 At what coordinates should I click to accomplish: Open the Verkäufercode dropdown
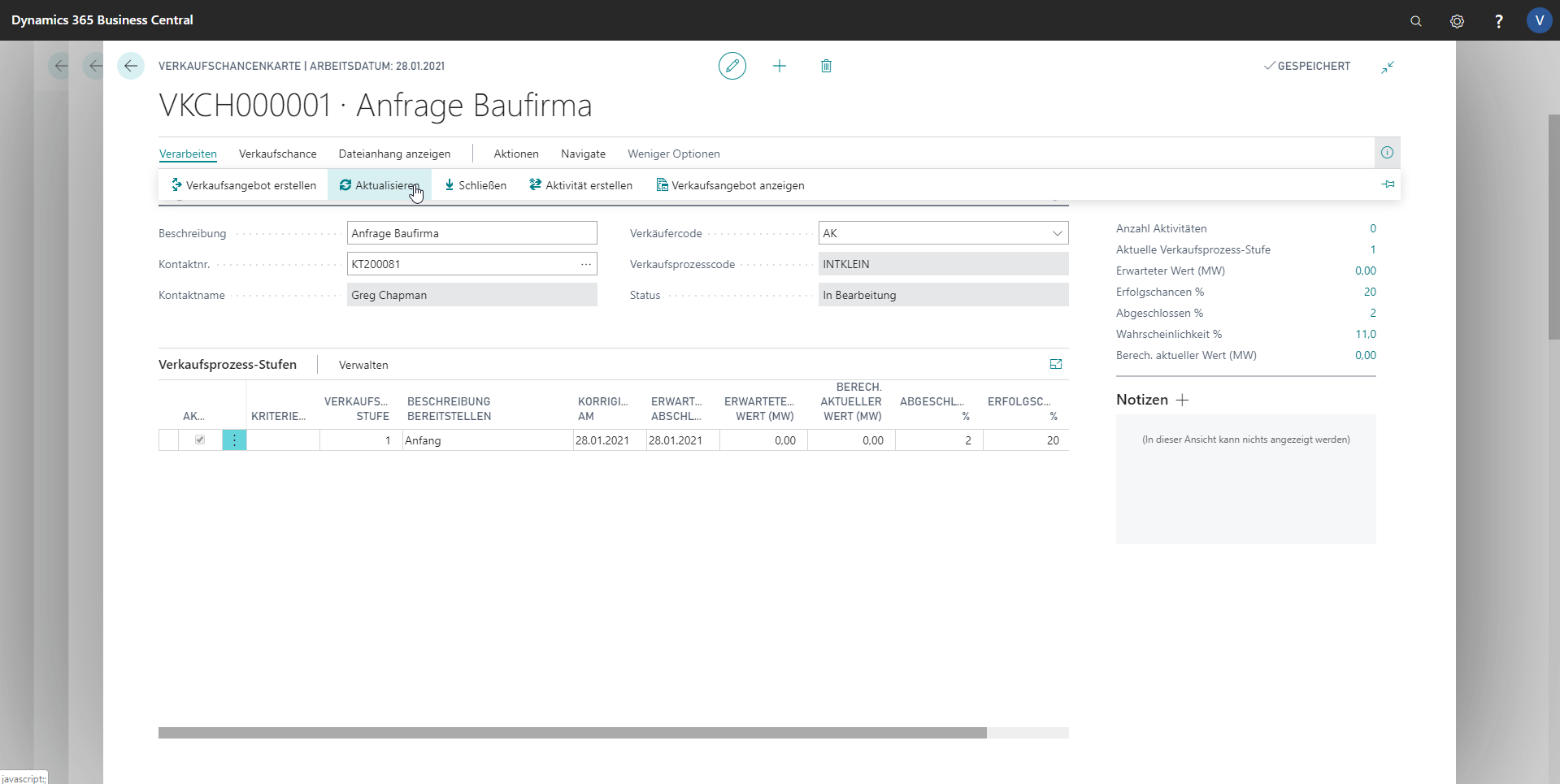point(1058,233)
